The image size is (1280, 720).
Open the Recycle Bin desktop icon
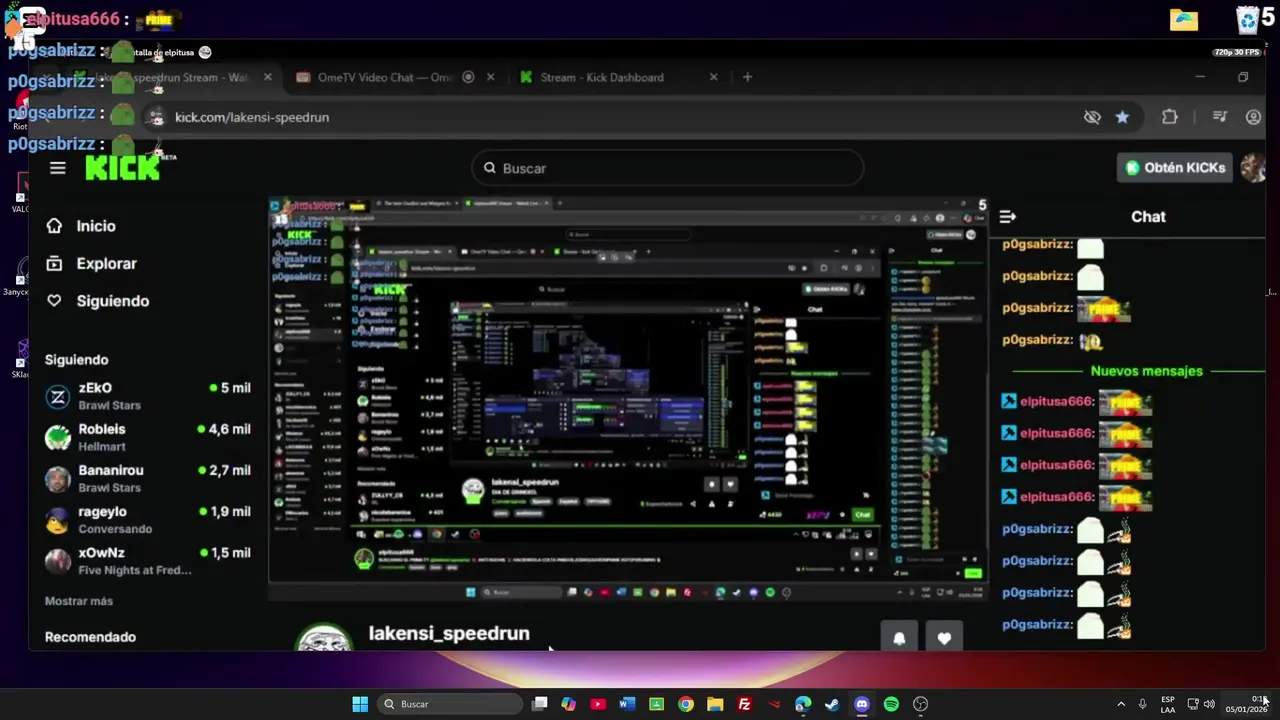coord(1247,19)
